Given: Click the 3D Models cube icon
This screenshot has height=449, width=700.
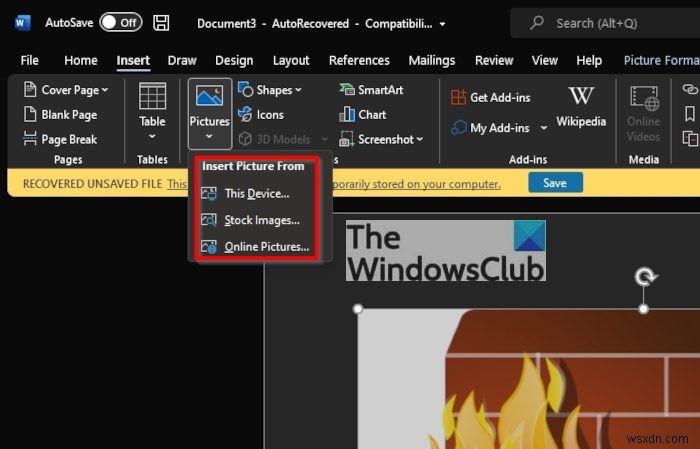Looking at the screenshot, I should tap(245, 139).
